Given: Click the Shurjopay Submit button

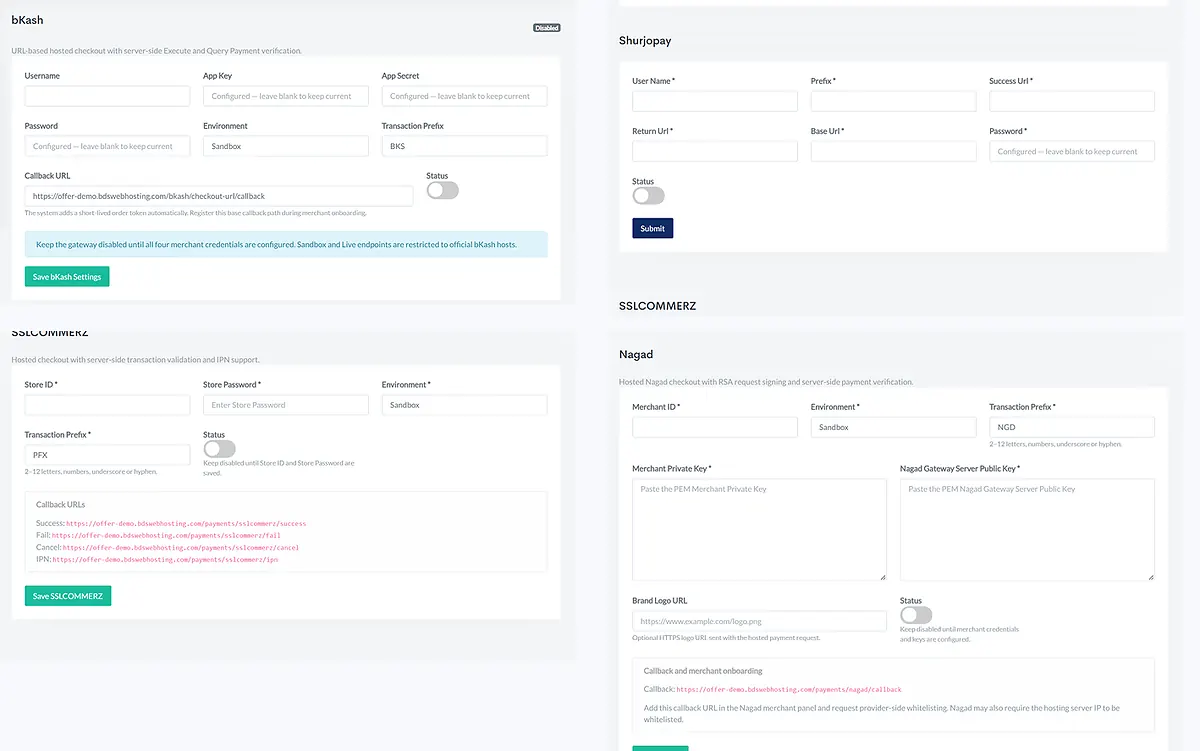Looking at the screenshot, I should [653, 228].
